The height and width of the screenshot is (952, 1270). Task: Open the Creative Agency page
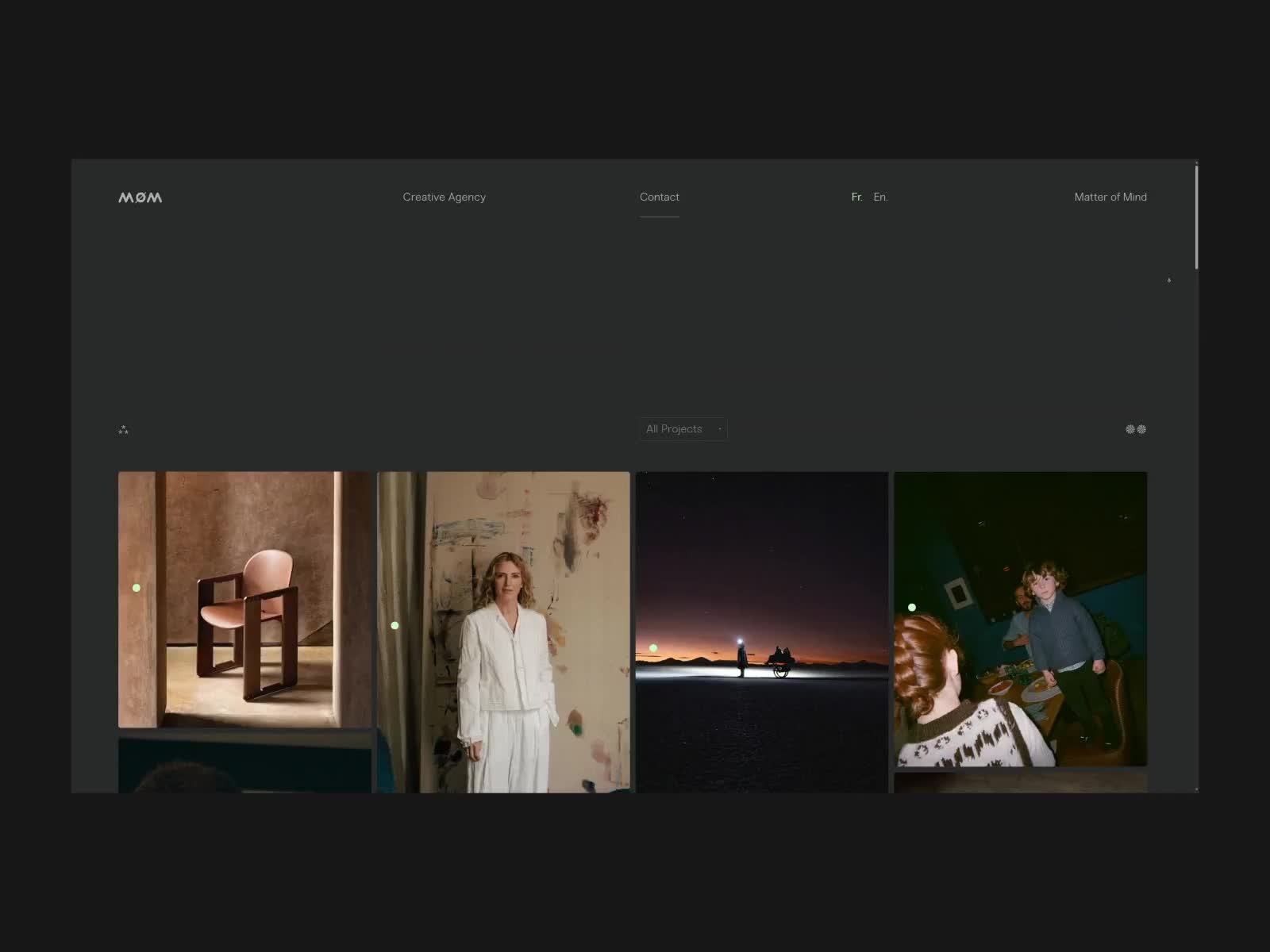[x=444, y=197]
